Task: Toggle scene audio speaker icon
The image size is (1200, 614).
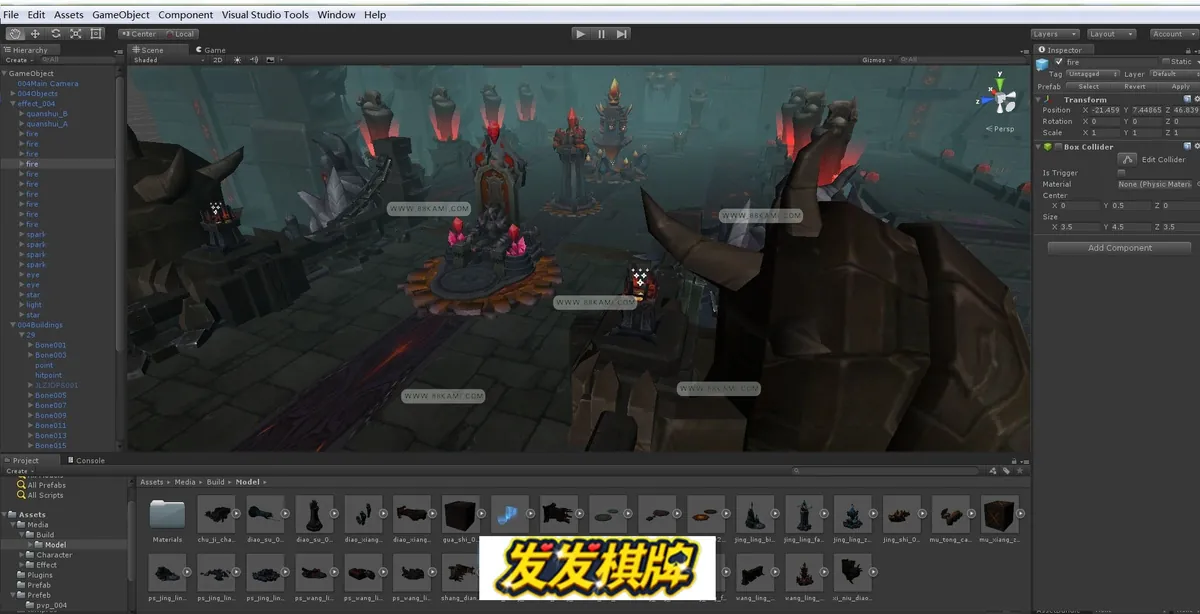Action: 254,60
